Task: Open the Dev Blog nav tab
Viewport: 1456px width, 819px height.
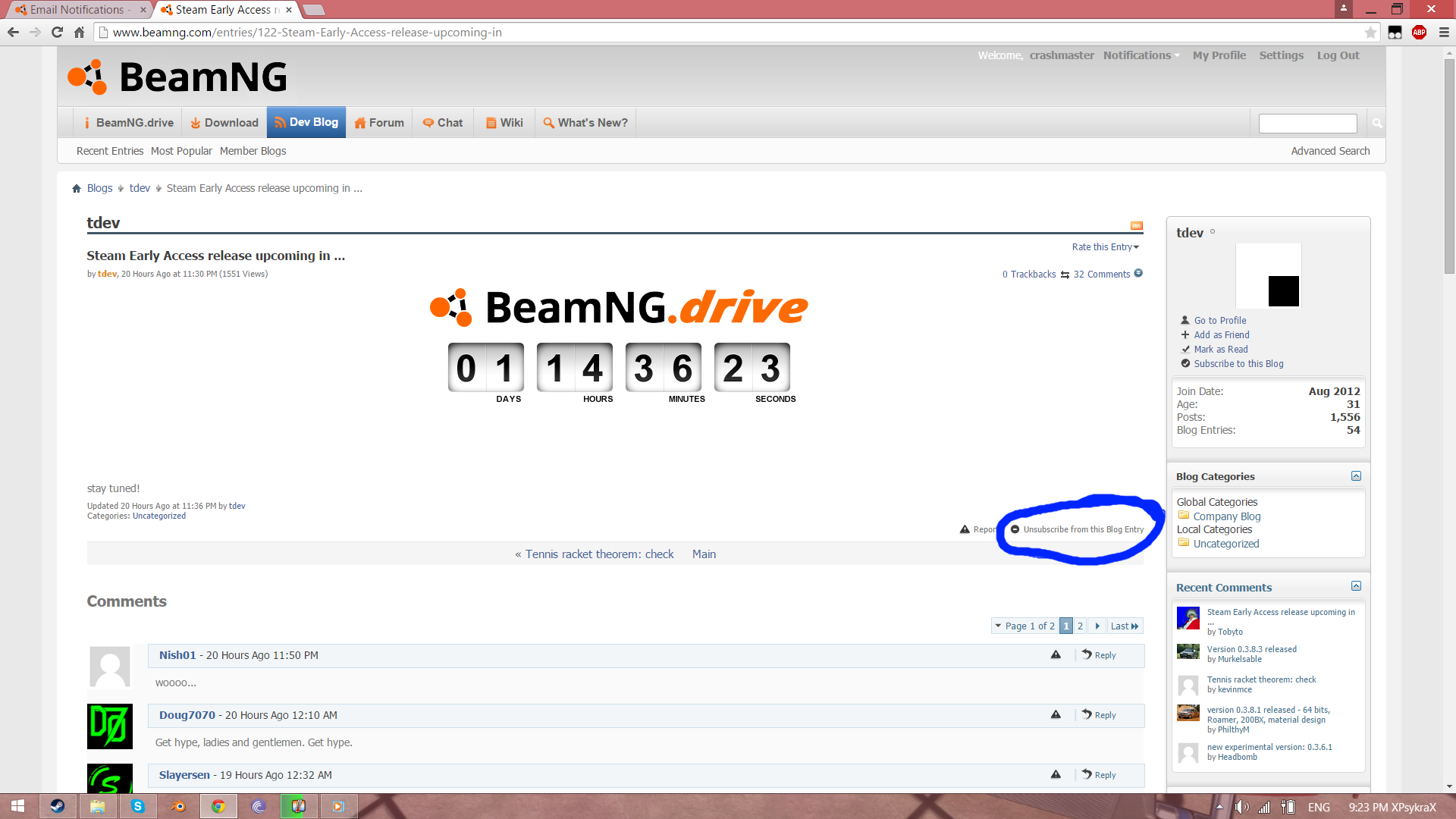Action: [x=306, y=123]
